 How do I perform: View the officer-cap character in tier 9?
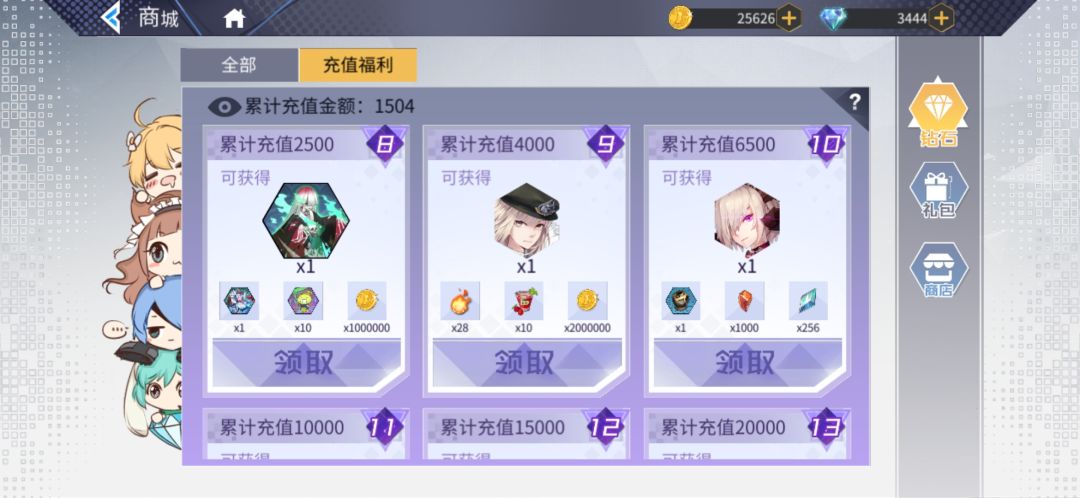[x=526, y=220]
